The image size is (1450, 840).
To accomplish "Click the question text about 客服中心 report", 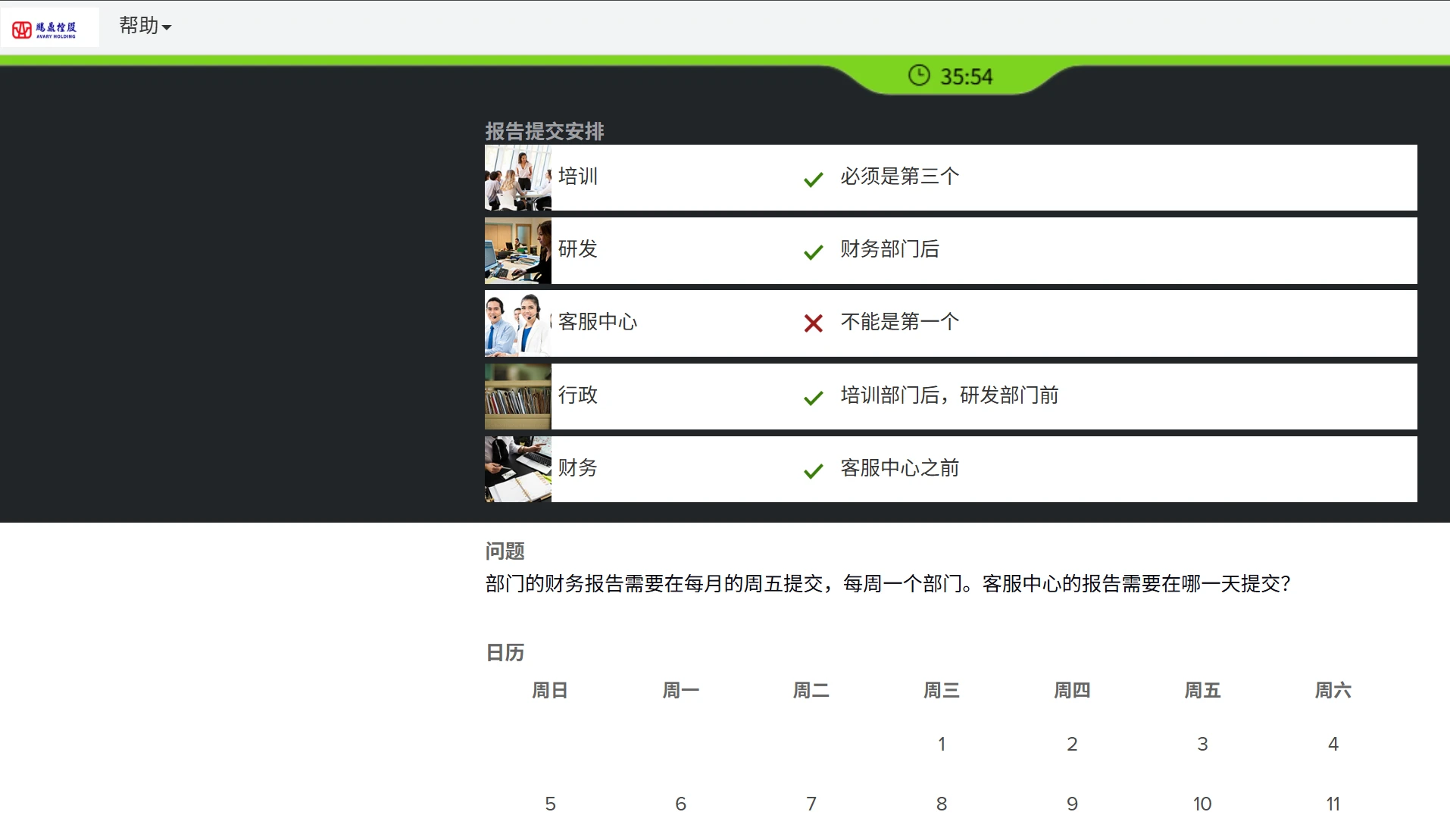I will [x=888, y=584].
